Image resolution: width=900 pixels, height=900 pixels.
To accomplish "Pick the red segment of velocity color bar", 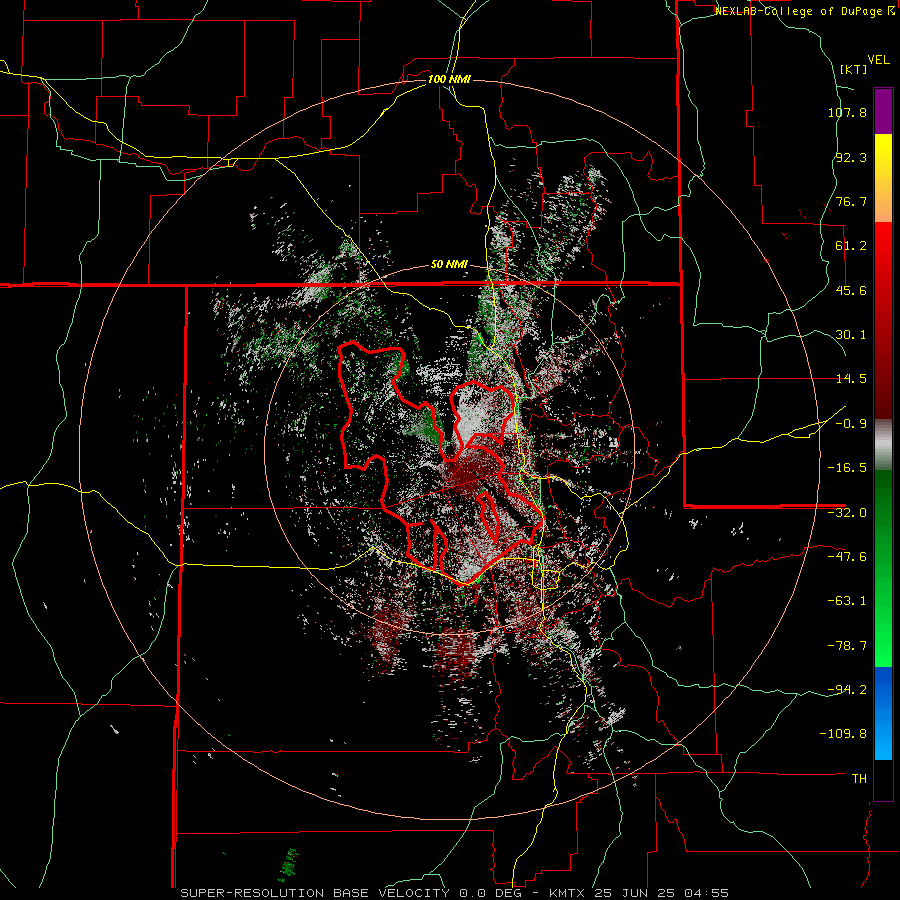I will coord(883,320).
